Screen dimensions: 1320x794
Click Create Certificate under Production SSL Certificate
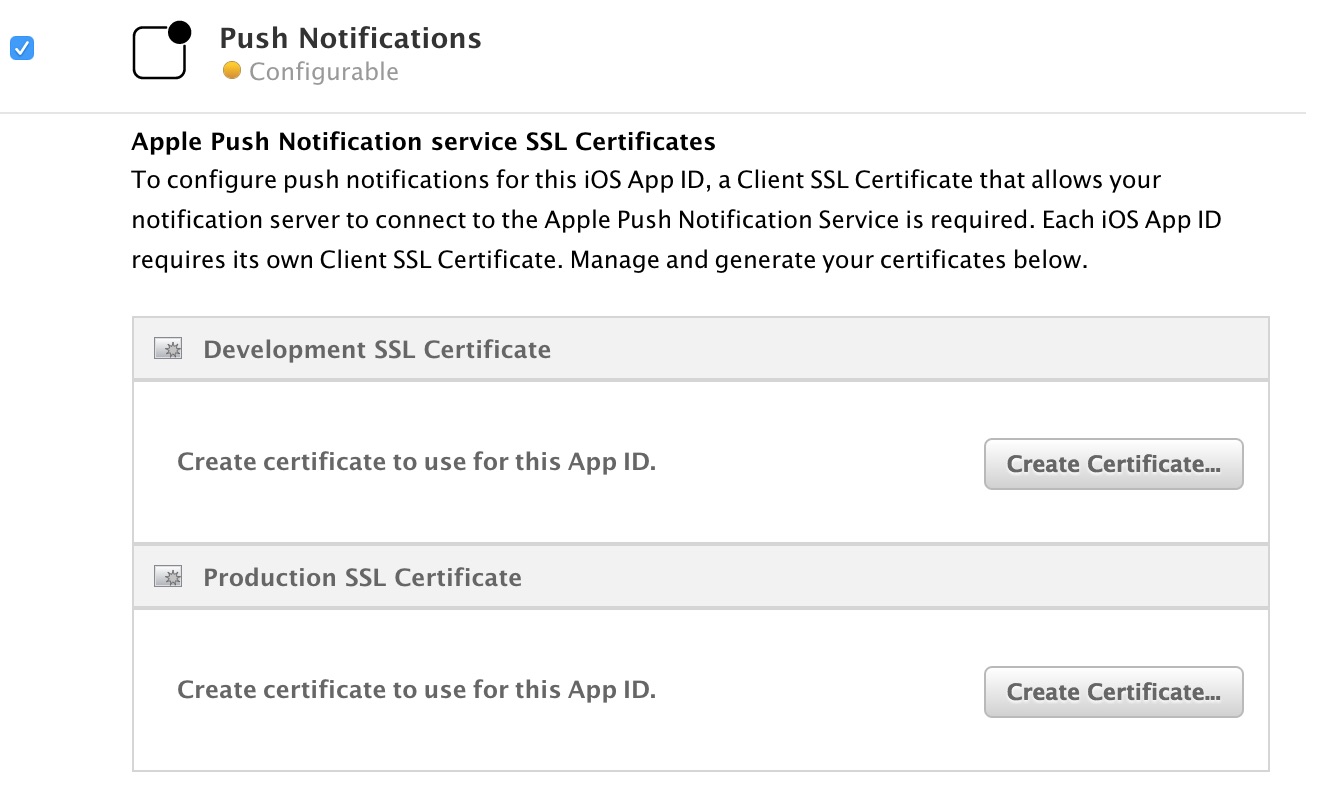(x=1113, y=691)
